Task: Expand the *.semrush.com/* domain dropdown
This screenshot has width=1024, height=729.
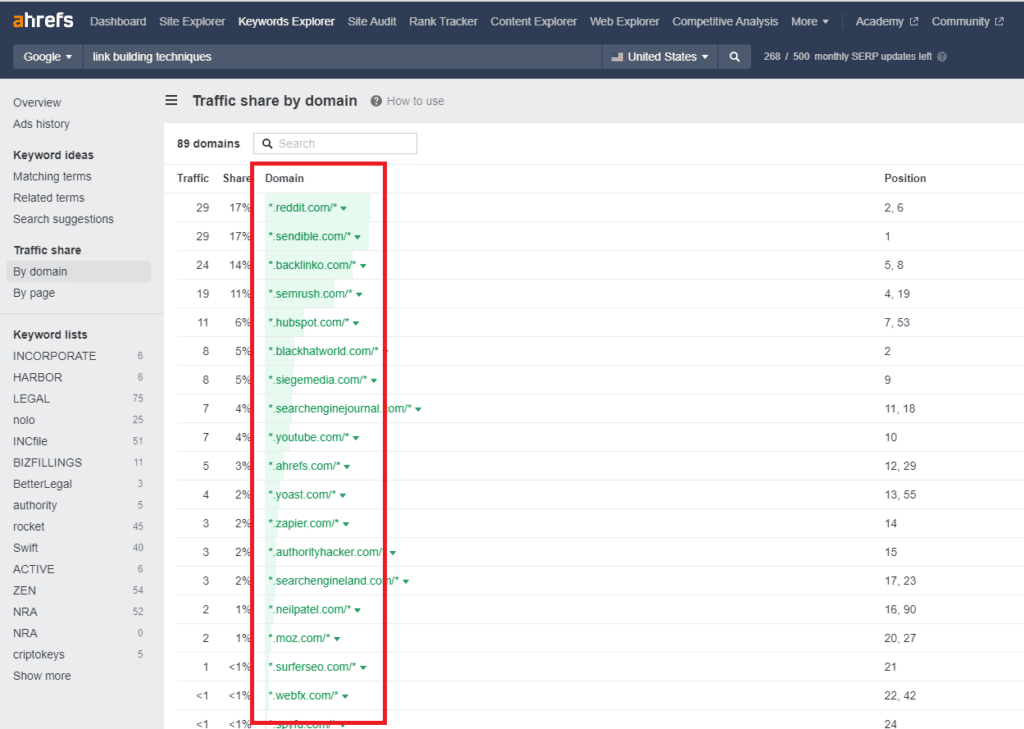Action: [360, 295]
